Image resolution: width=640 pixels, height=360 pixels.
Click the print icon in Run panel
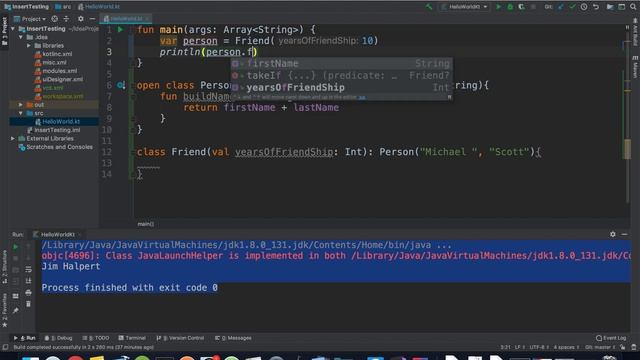tap(28, 293)
